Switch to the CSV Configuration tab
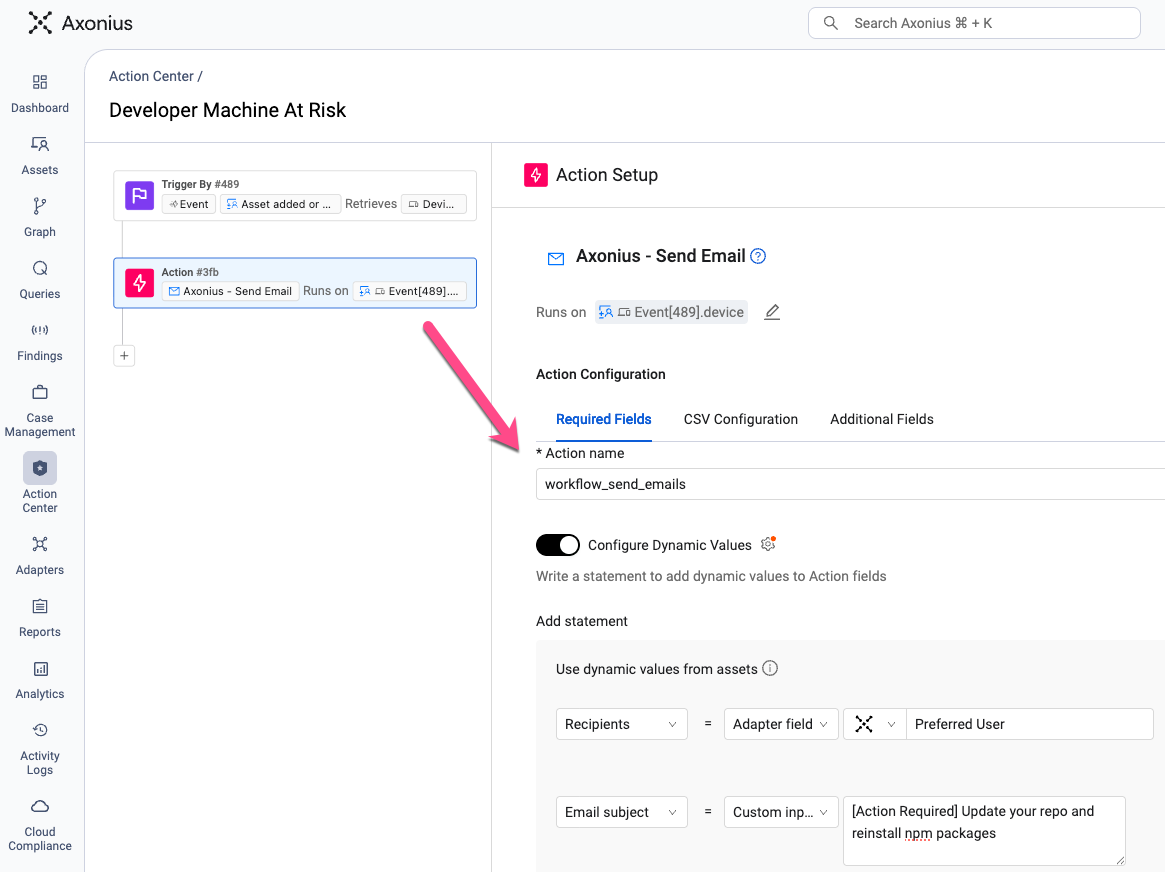 [x=741, y=420]
